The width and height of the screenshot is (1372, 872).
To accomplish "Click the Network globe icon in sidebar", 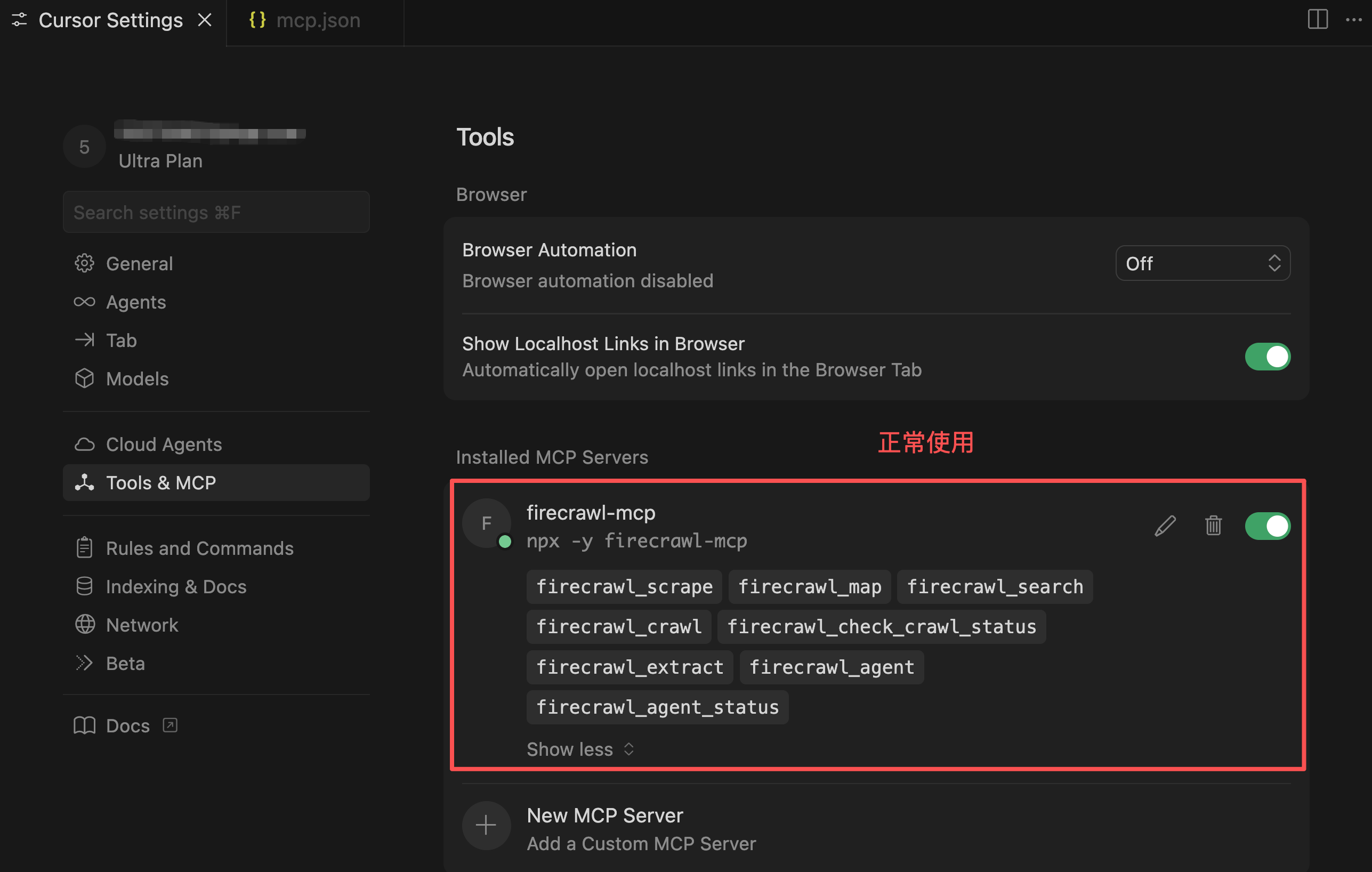I will 84,625.
